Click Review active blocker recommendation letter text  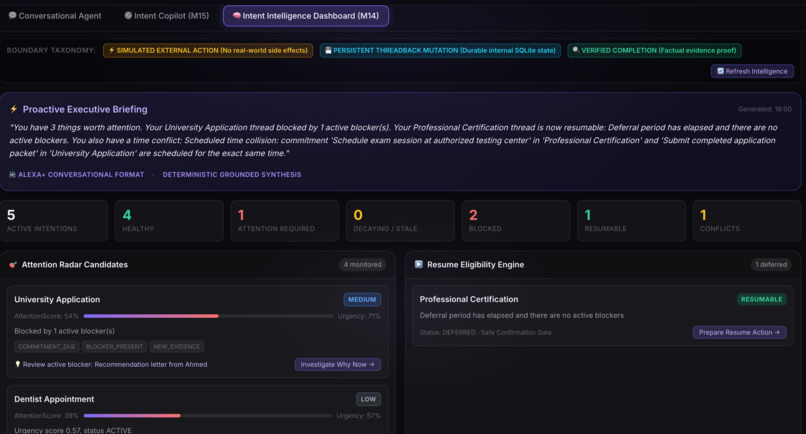115,364
